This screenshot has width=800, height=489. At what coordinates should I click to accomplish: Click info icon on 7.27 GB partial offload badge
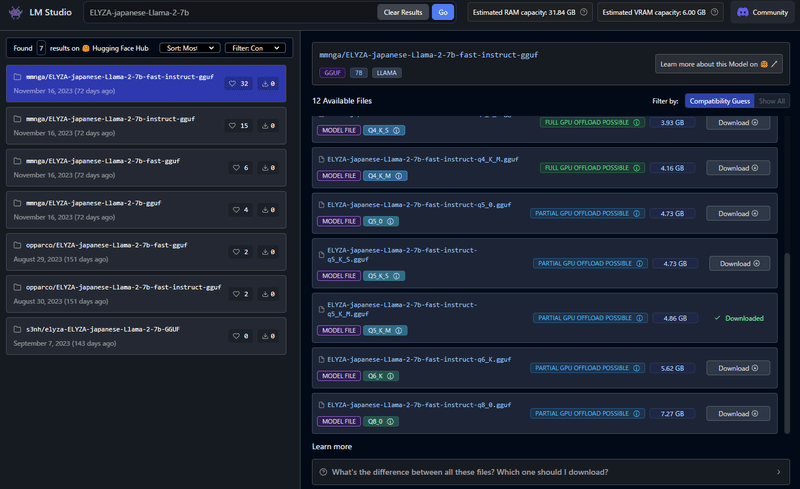[x=637, y=413]
